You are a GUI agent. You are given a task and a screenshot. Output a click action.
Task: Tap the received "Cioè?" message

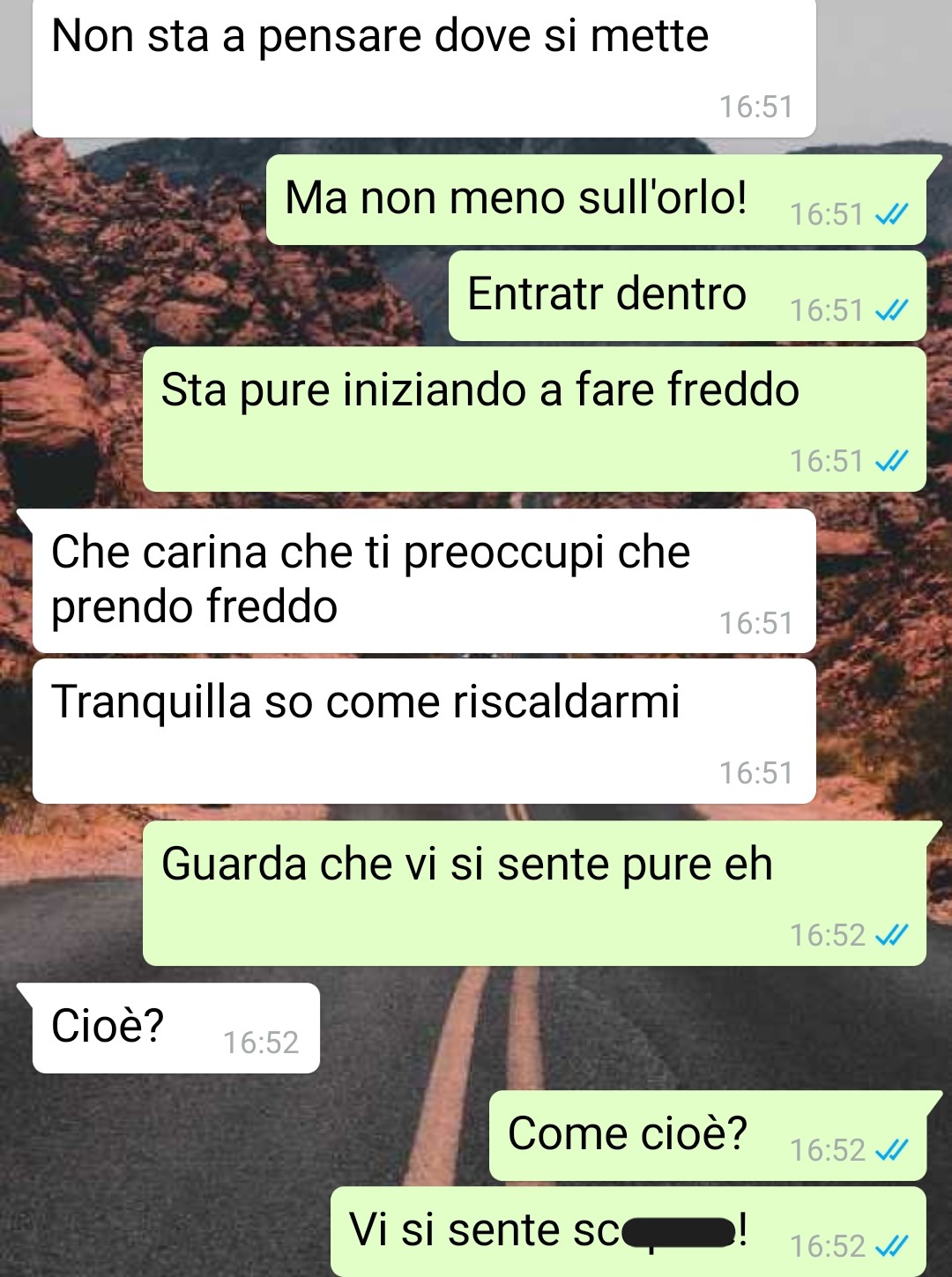(176, 1028)
